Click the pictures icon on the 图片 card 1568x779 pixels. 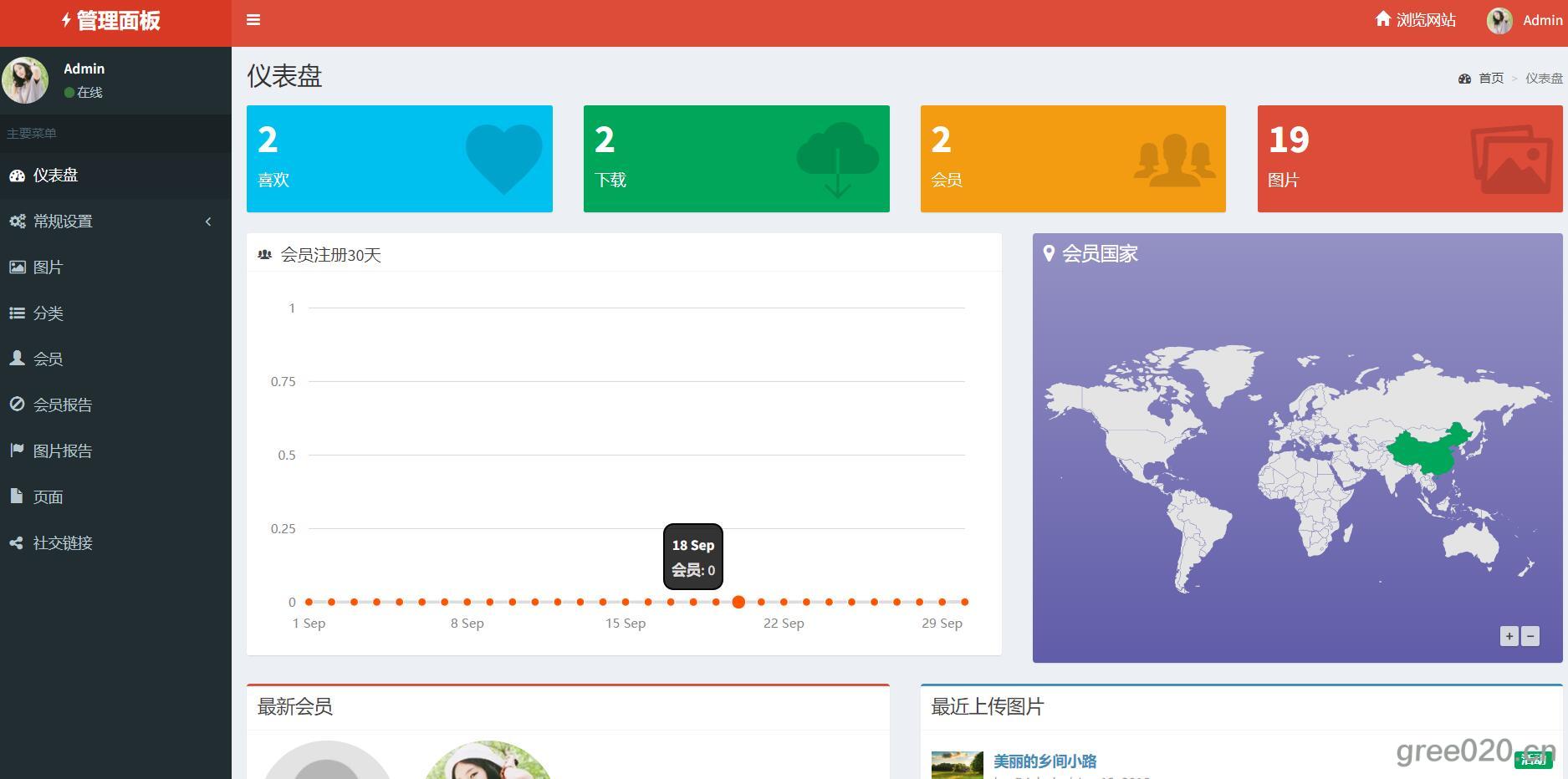[x=1511, y=159]
